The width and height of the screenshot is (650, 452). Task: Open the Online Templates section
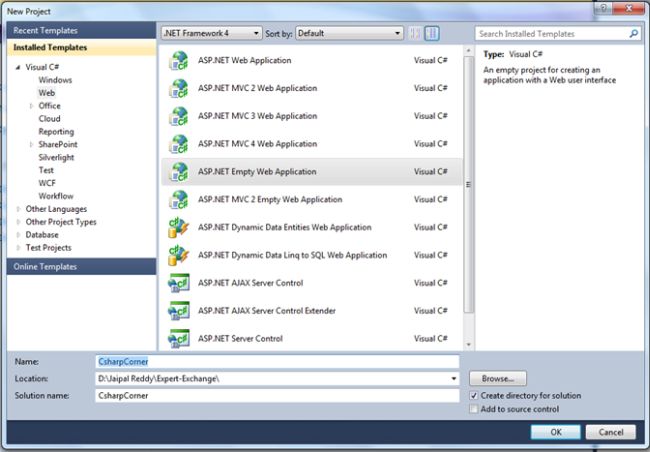[81, 267]
